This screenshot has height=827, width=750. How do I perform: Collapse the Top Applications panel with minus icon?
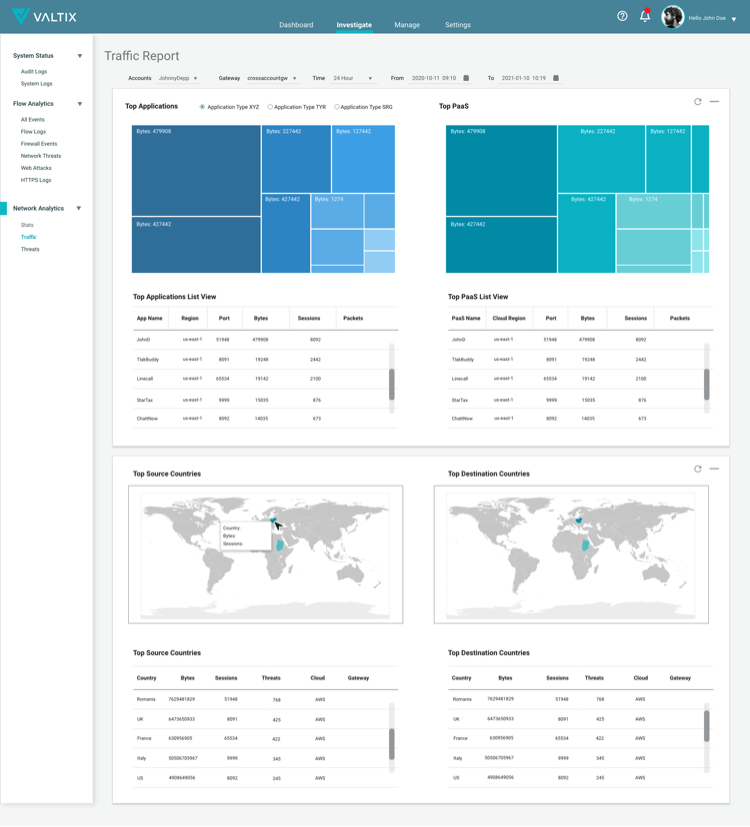coord(714,101)
